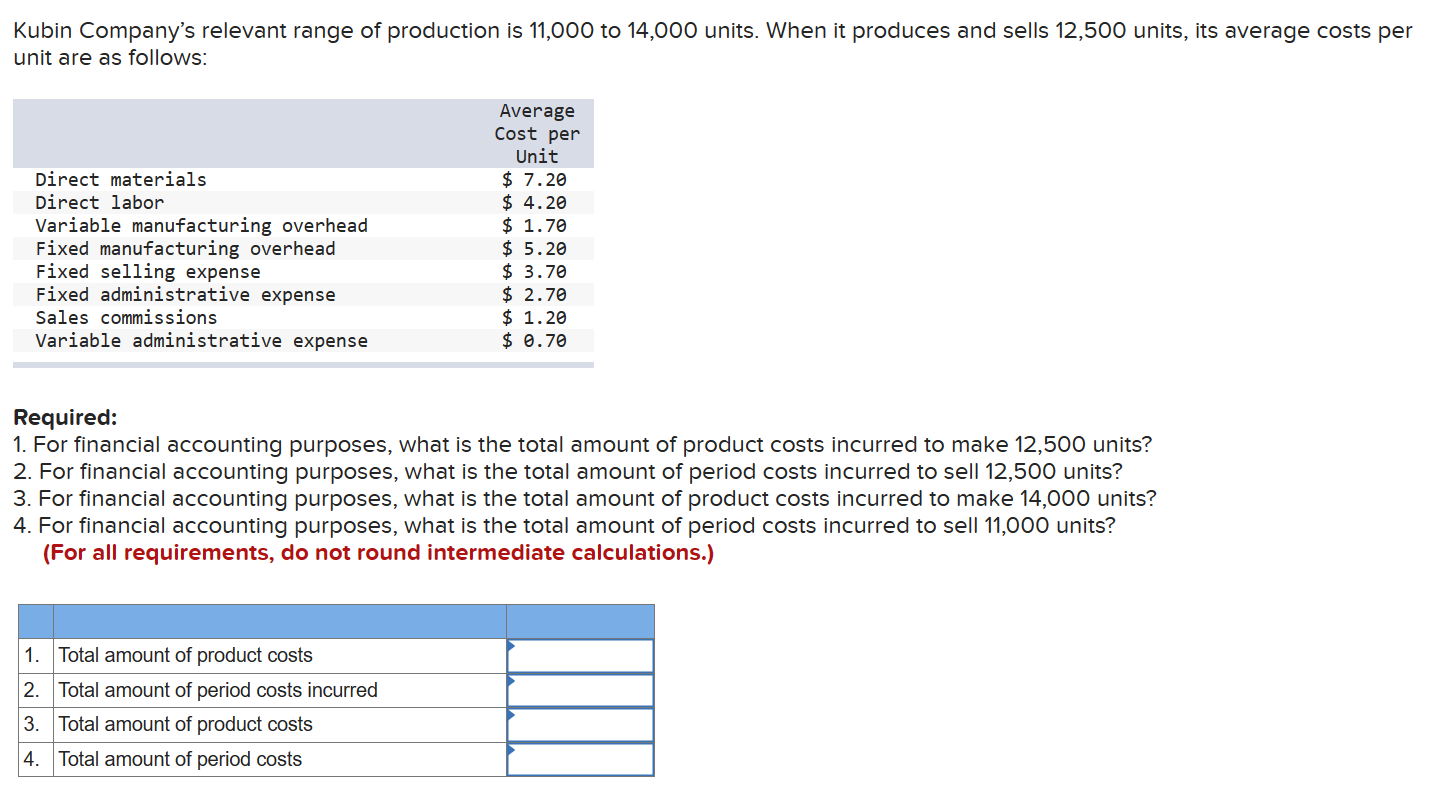Click the $ 3.70 fixed selling value
Viewport: 1443px width, 803px height.
[x=534, y=272]
